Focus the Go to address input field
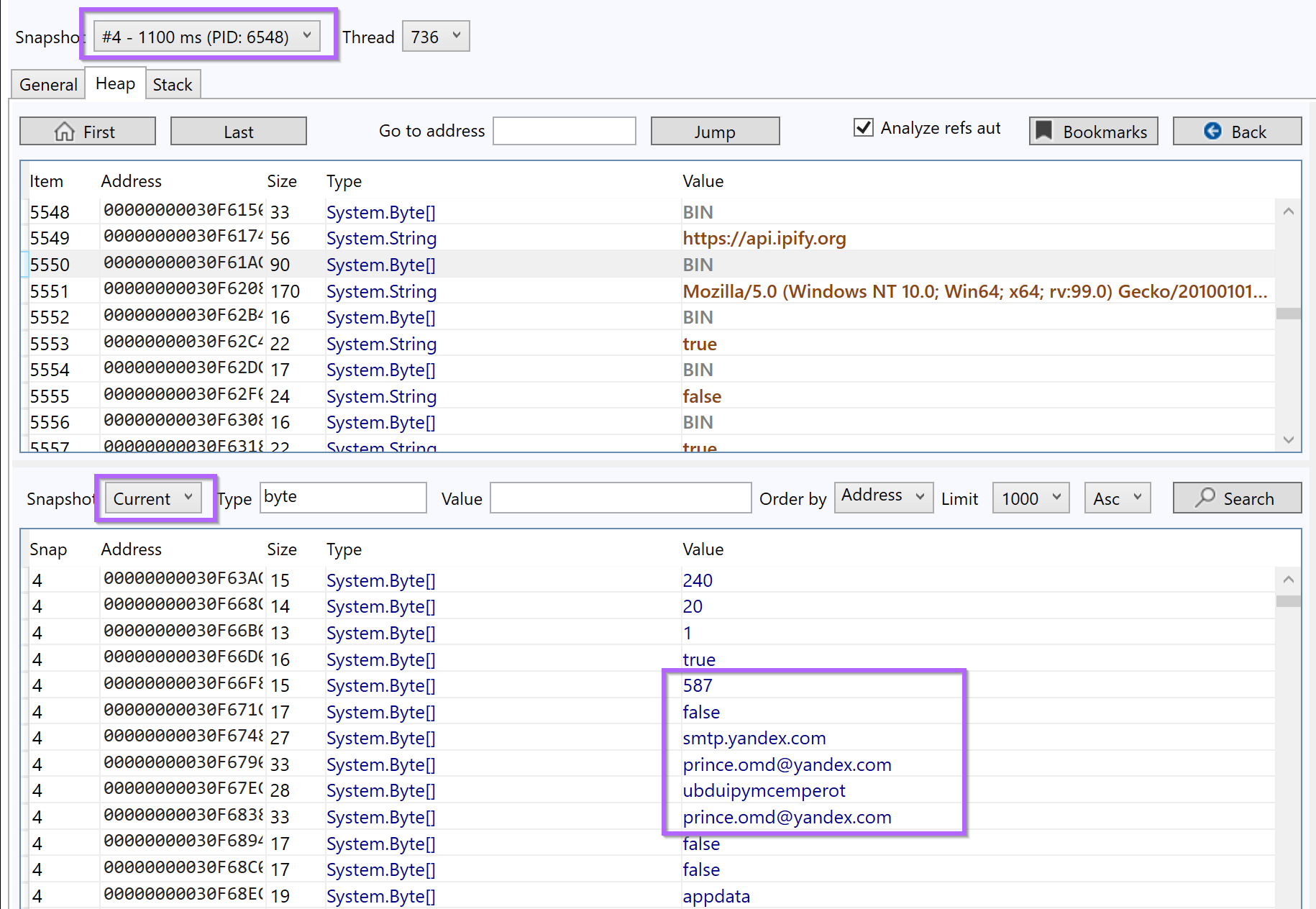1316x909 pixels. (x=565, y=131)
